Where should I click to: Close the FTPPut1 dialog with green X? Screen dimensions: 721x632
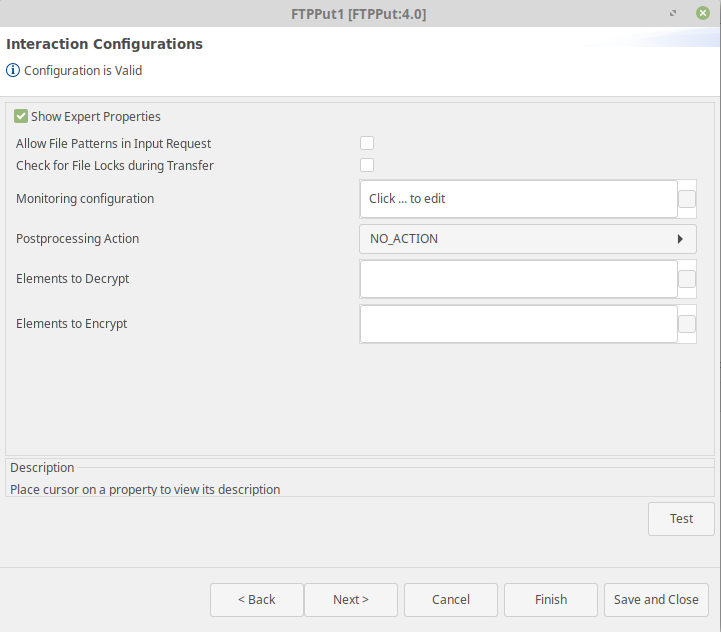(x=703, y=13)
